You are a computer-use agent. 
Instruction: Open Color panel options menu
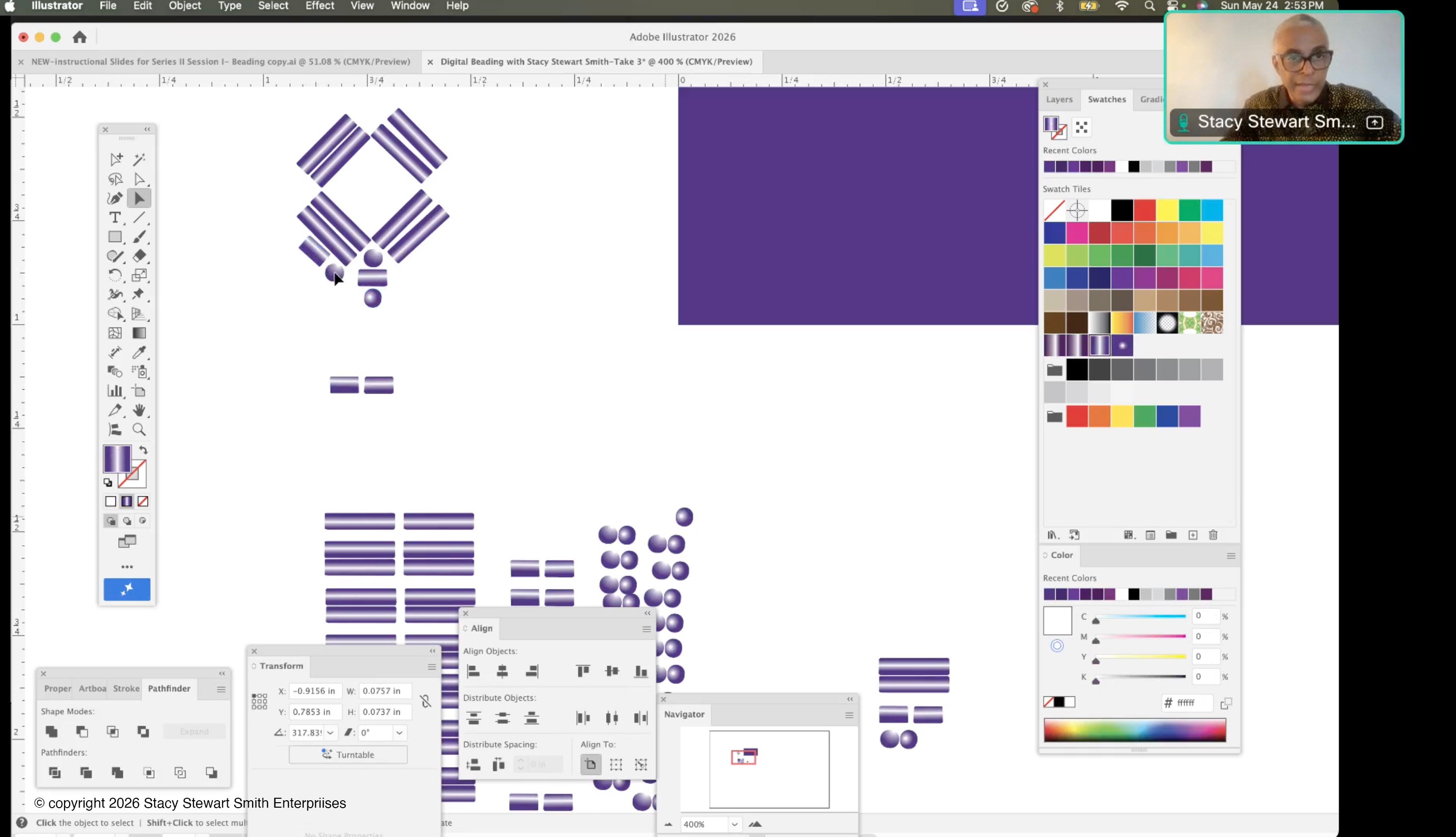pos(1231,556)
